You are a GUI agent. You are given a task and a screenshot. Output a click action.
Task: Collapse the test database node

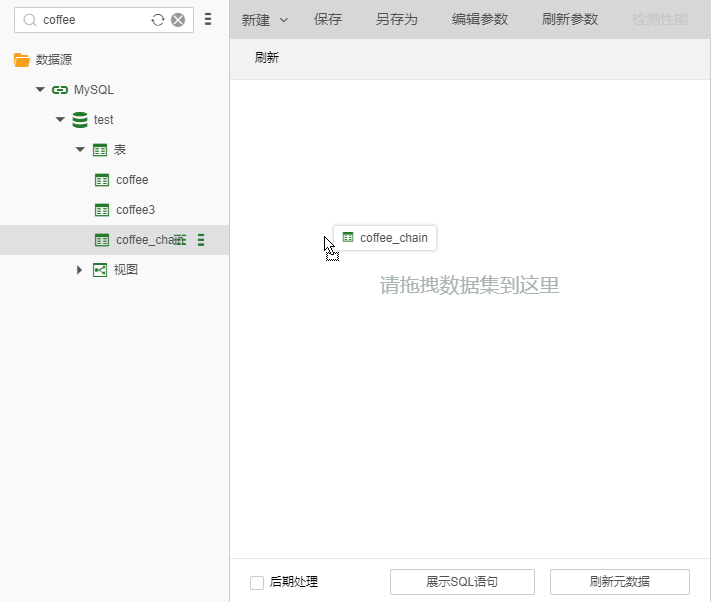(x=60, y=120)
